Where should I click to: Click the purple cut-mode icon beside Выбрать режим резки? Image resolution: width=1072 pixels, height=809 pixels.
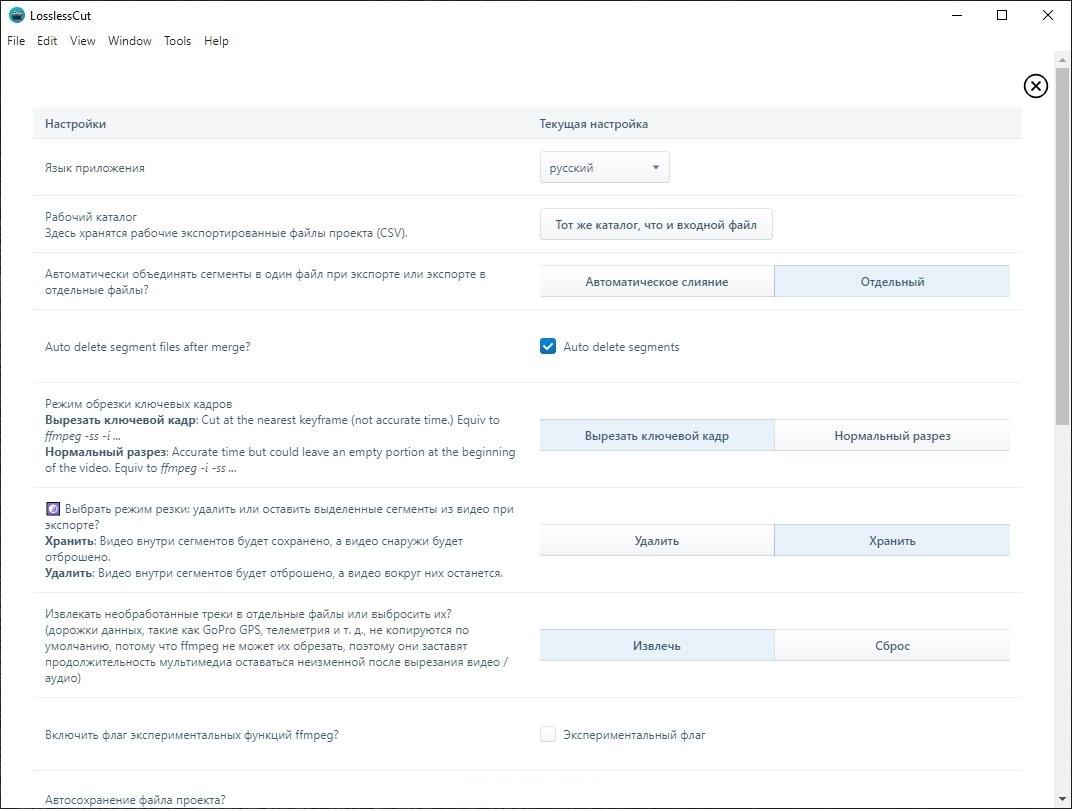coord(53,509)
